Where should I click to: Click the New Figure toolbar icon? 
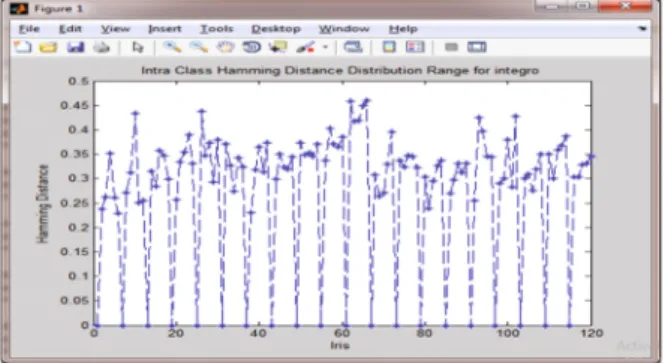tap(22, 47)
